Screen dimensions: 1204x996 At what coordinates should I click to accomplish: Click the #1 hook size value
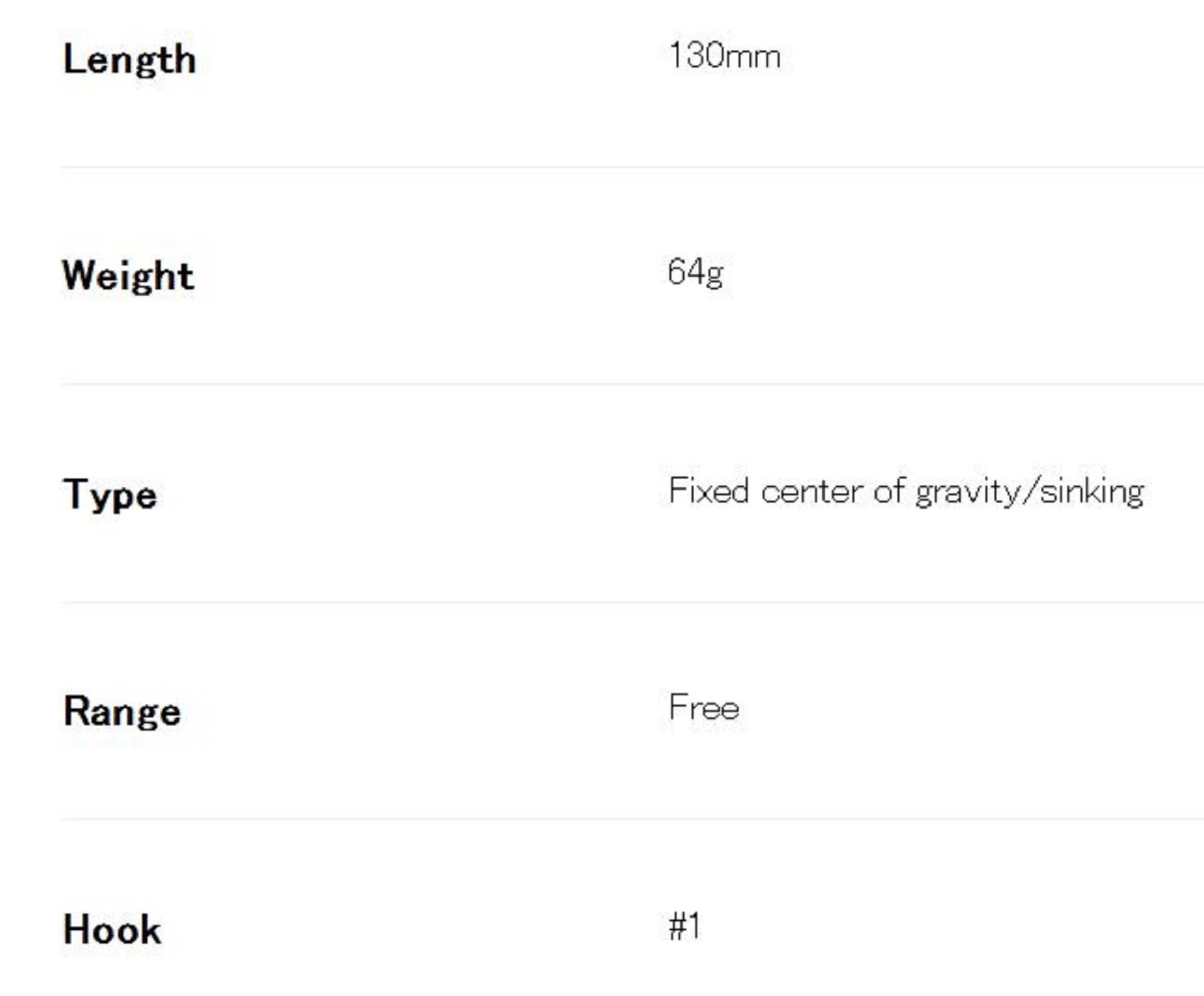click(x=684, y=926)
